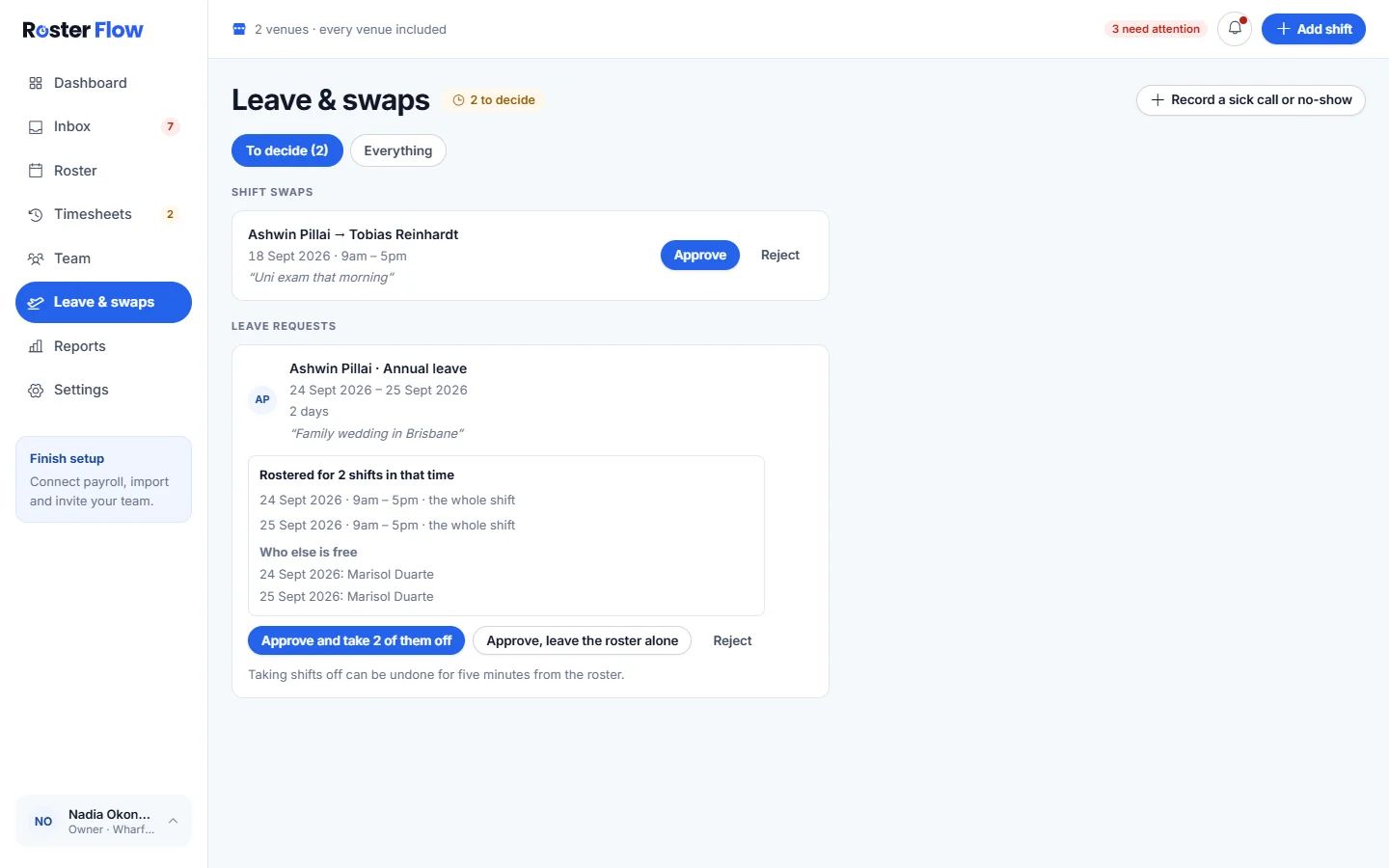Click the Timesheets clock icon
Viewport: 1389px width, 868px height.
tap(36, 214)
